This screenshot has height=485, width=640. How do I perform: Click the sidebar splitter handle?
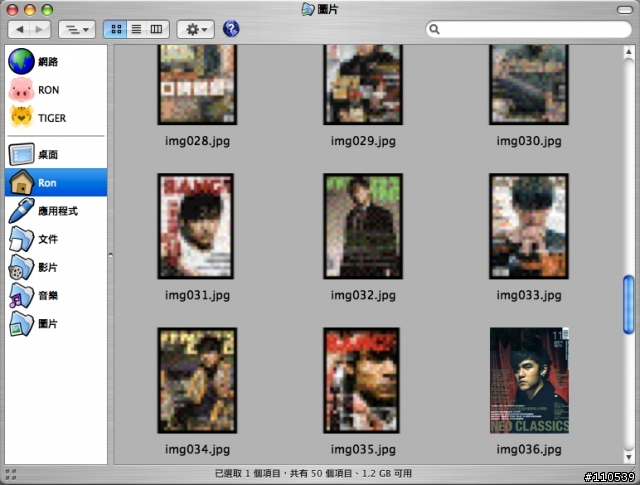point(111,255)
